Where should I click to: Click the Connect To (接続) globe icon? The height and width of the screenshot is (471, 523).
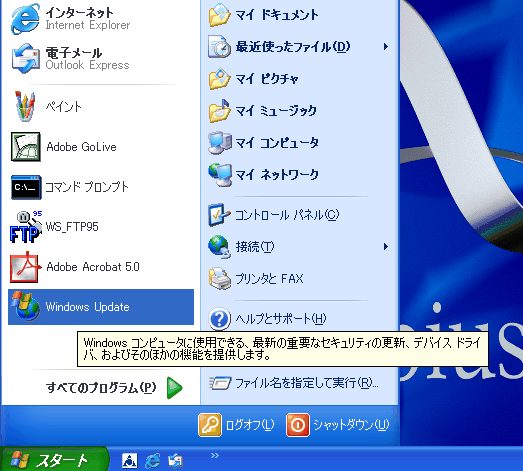(219, 247)
